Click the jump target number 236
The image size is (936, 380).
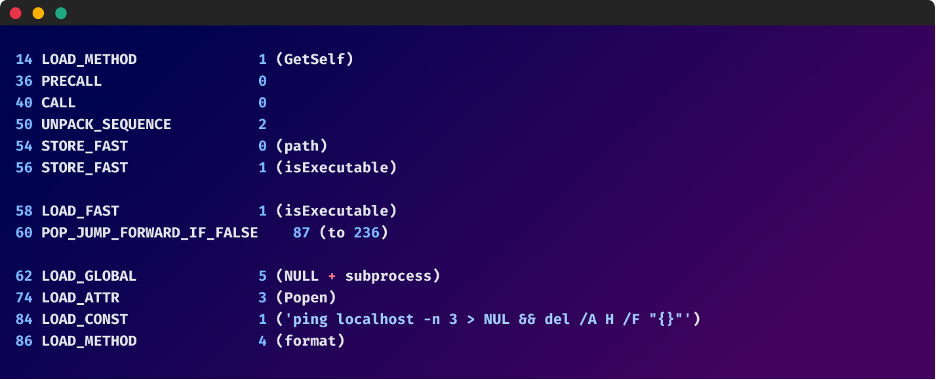click(x=367, y=233)
